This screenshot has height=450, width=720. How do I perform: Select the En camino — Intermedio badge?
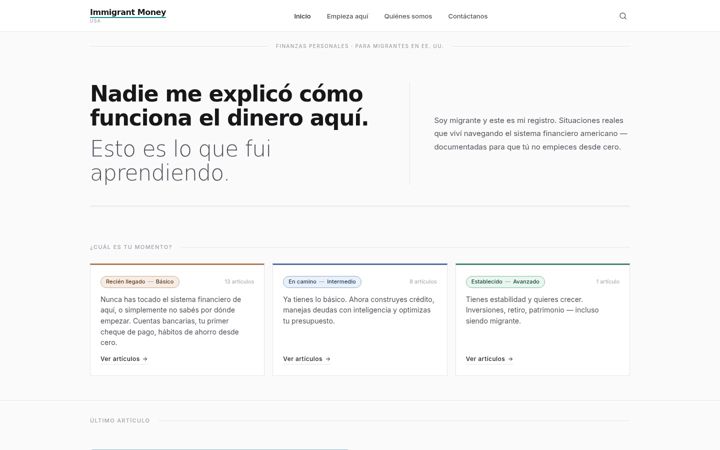322,281
